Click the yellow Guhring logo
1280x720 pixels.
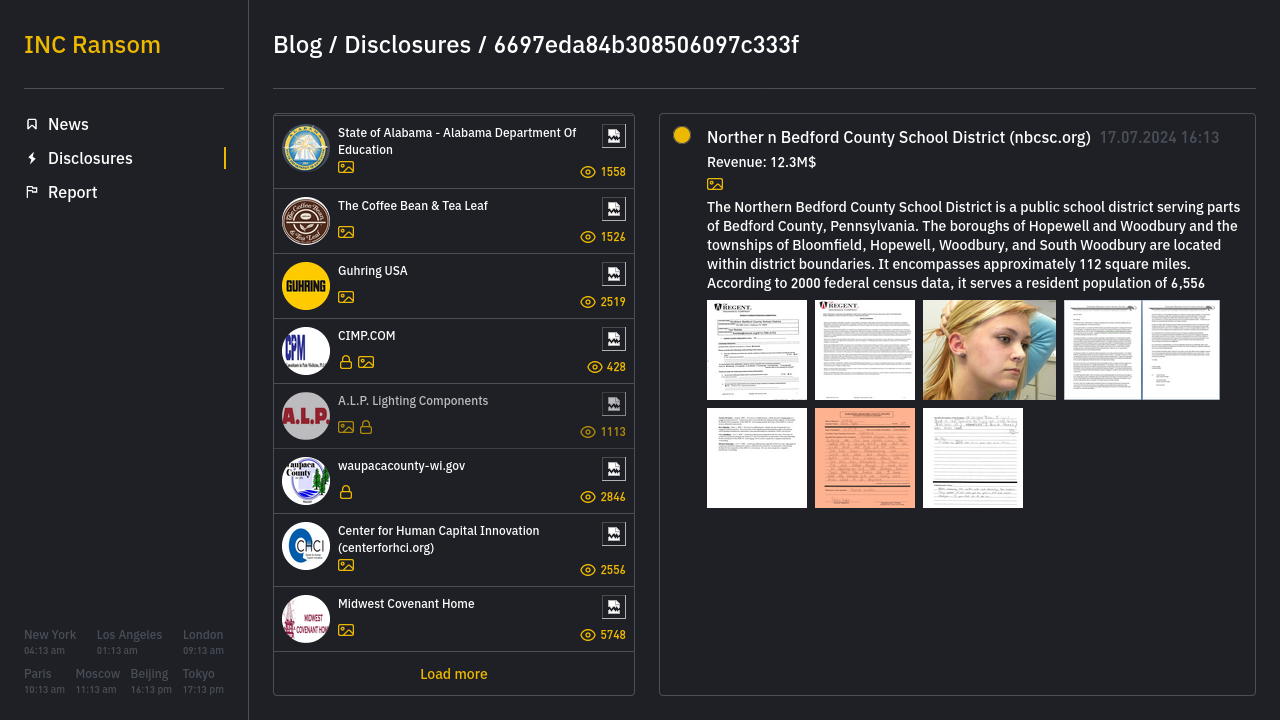tap(306, 286)
